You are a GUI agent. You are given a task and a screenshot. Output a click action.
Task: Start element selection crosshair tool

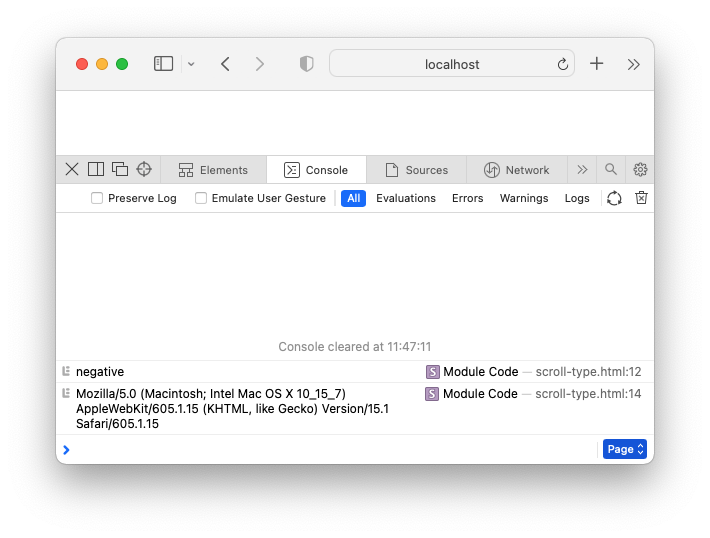pyautogui.click(x=144, y=169)
